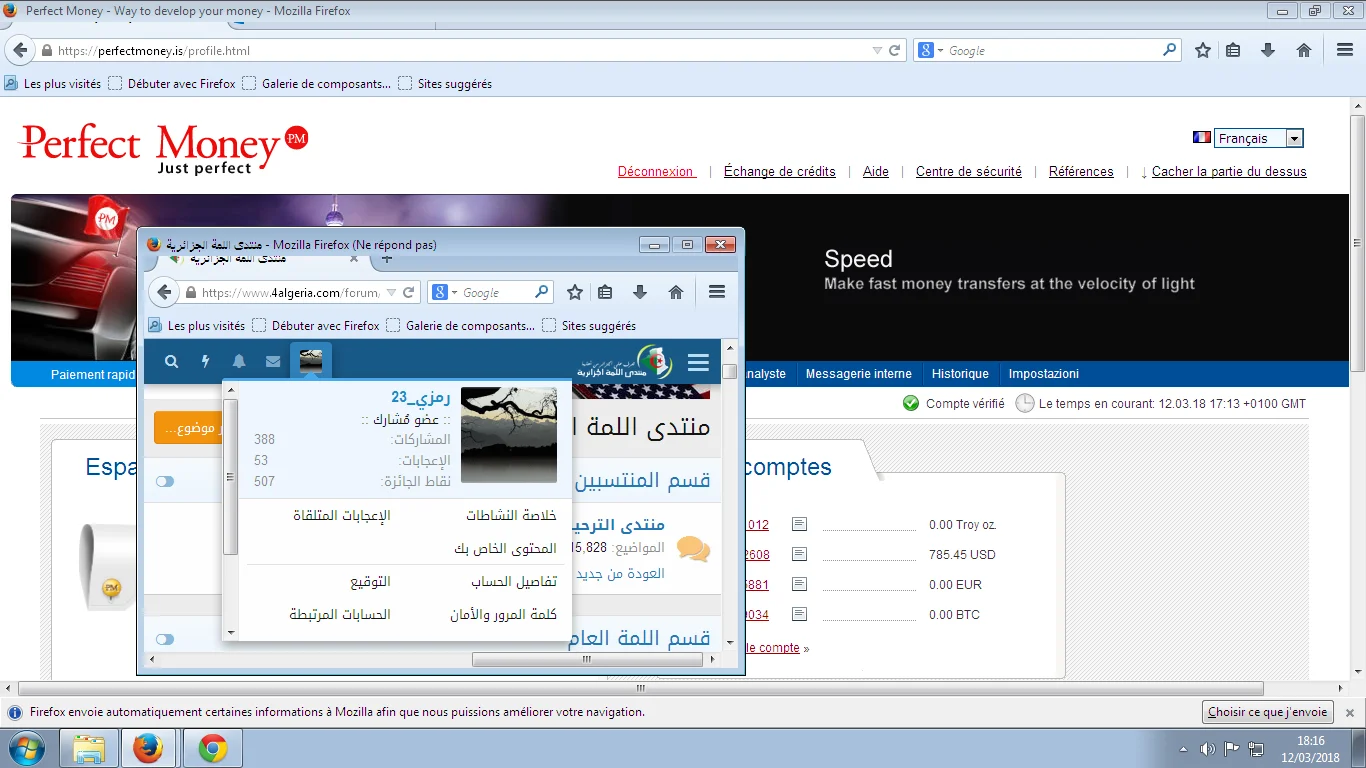Image resolution: width=1366 pixels, height=768 pixels.
Task: Open the Références link
Action: point(1081,171)
